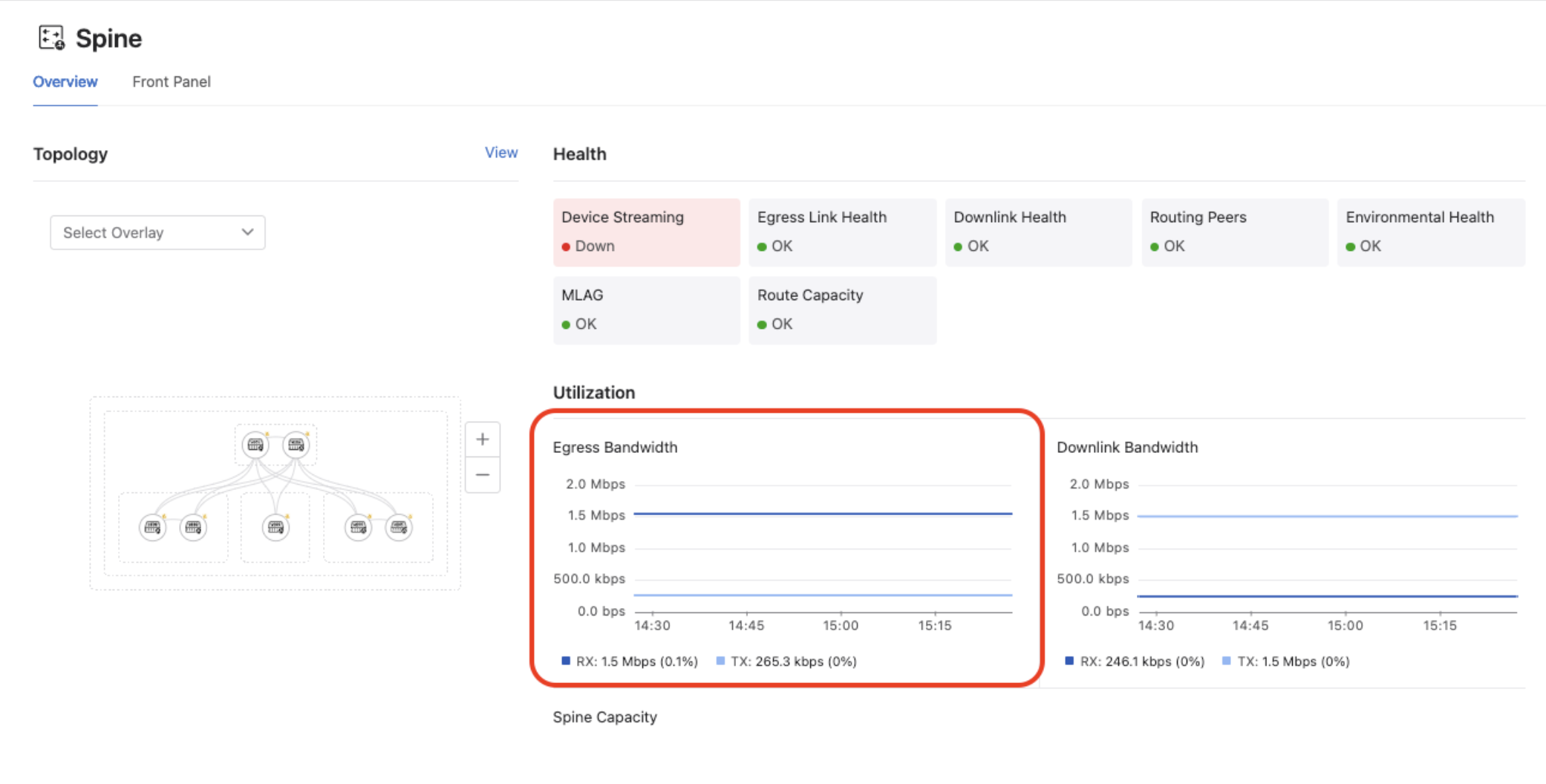Click the View link for Topology
This screenshot has height=784, width=1546.
point(501,153)
